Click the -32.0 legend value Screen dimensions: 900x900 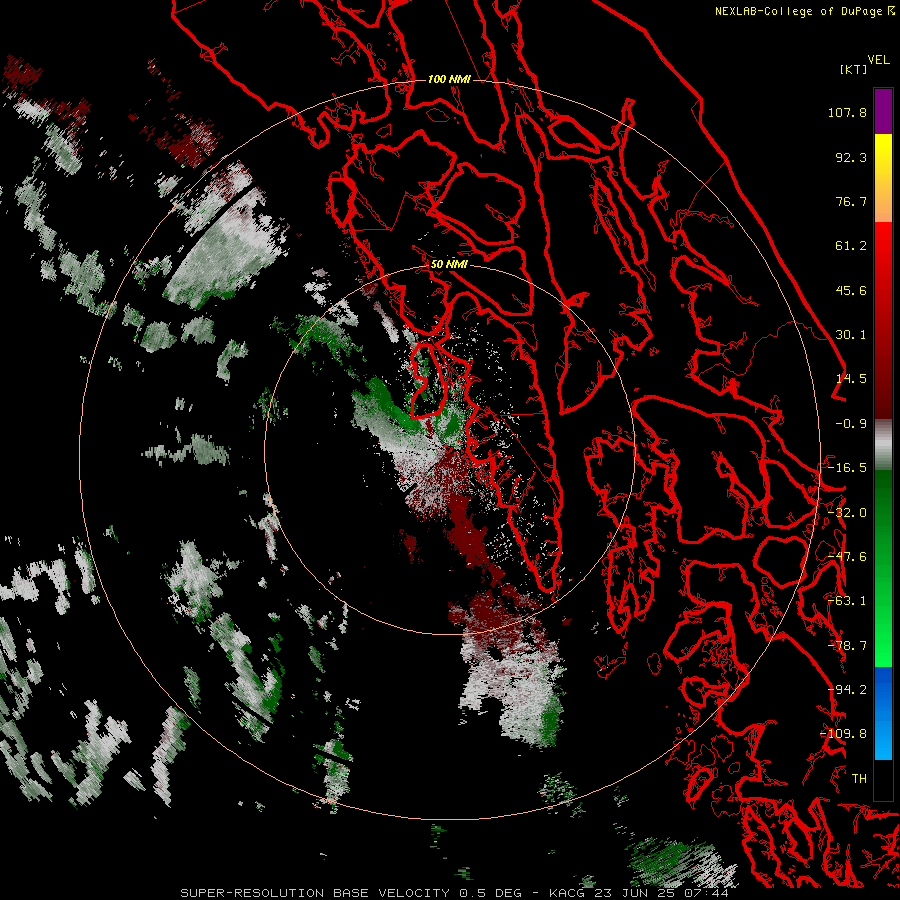[847, 513]
